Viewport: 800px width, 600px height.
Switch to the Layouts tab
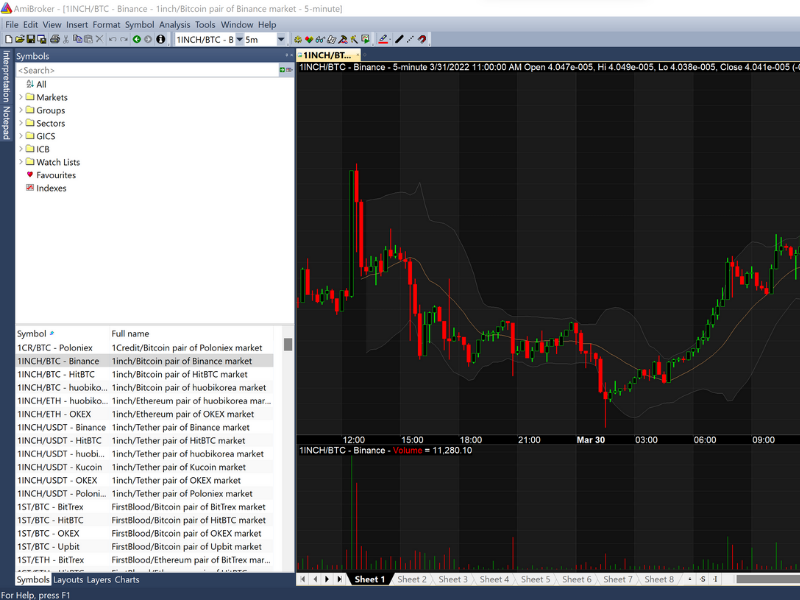tap(68, 580)
